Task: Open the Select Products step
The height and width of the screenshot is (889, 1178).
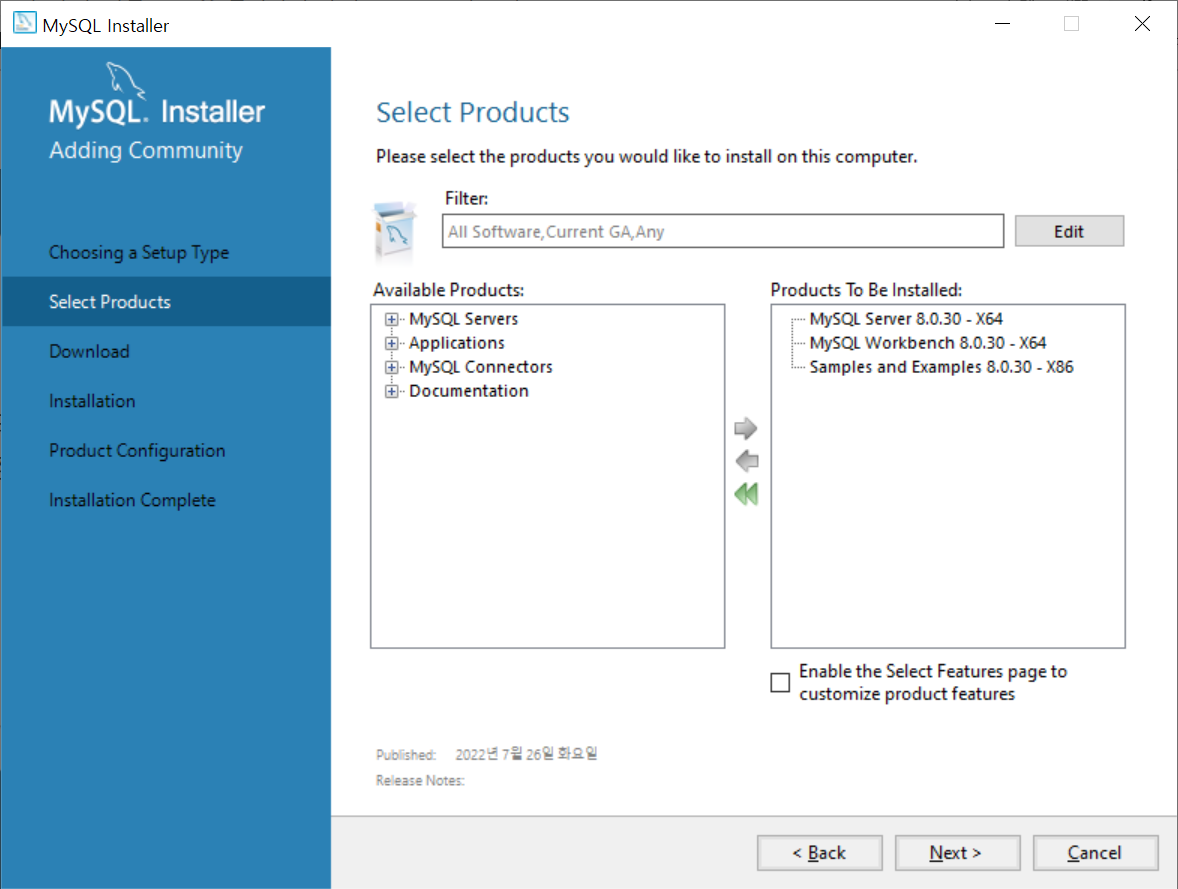Action: pyautogui.click(x=166, y=301)
